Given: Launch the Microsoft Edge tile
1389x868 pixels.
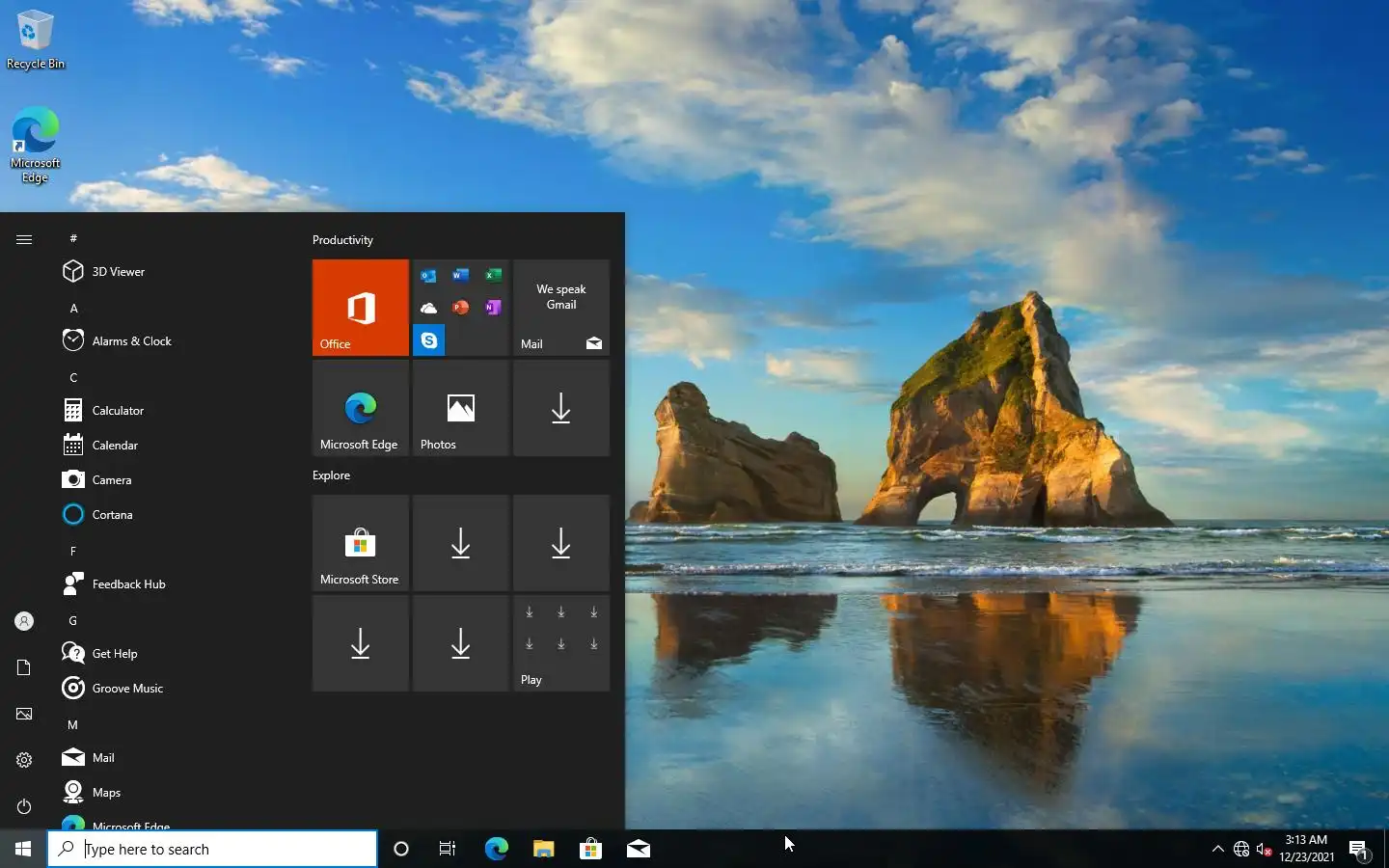Looking at the screenshot, I should point(361,408).
